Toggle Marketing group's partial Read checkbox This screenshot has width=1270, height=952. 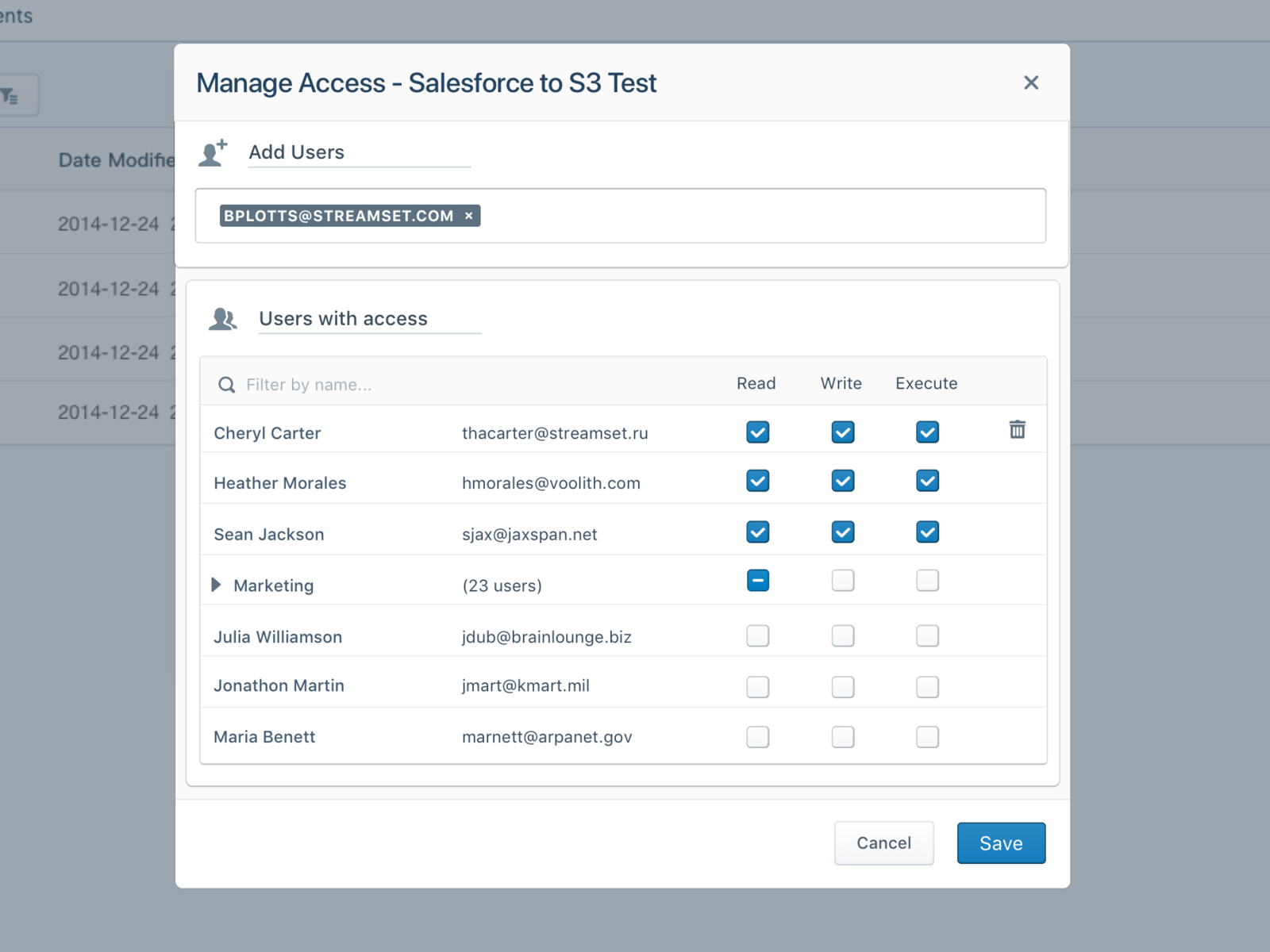click(758, 581)
